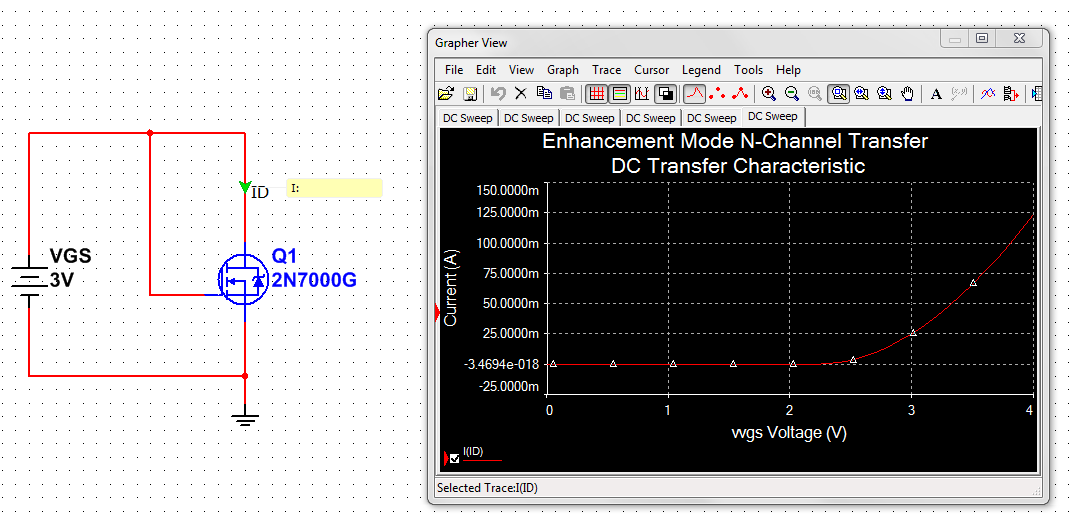The height and width of the screenshot is (524, 1073).
Task: Toggle the legend display button
Action: click(619, 94)
